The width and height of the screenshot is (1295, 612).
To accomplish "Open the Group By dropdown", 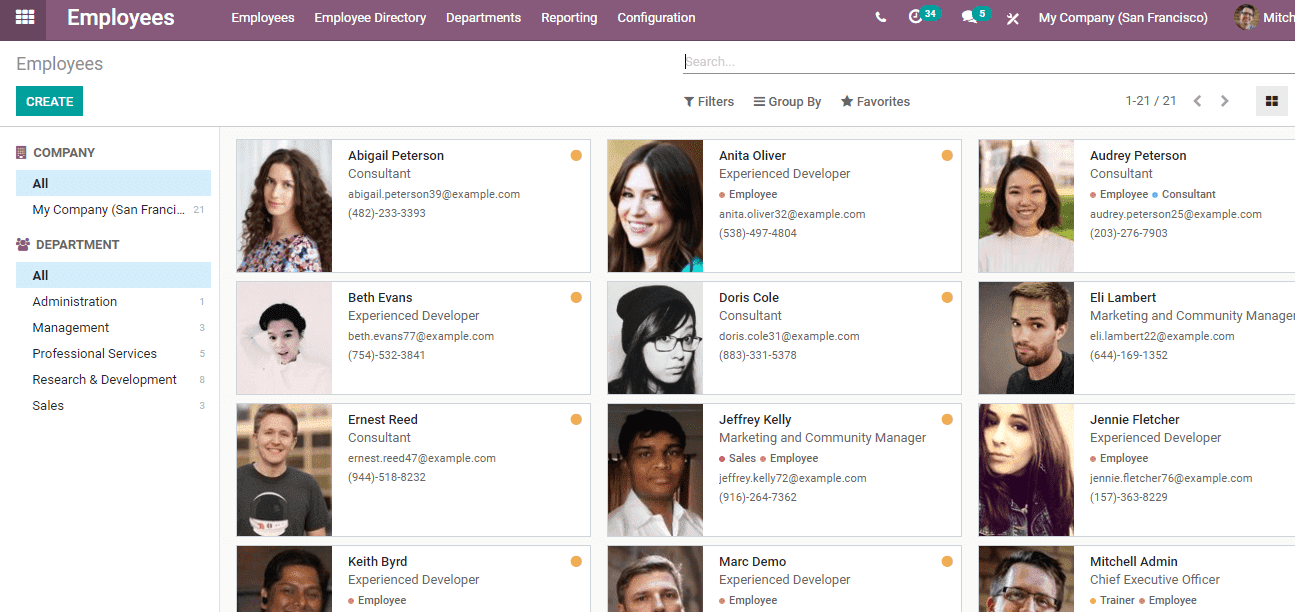I will (787, 102).
